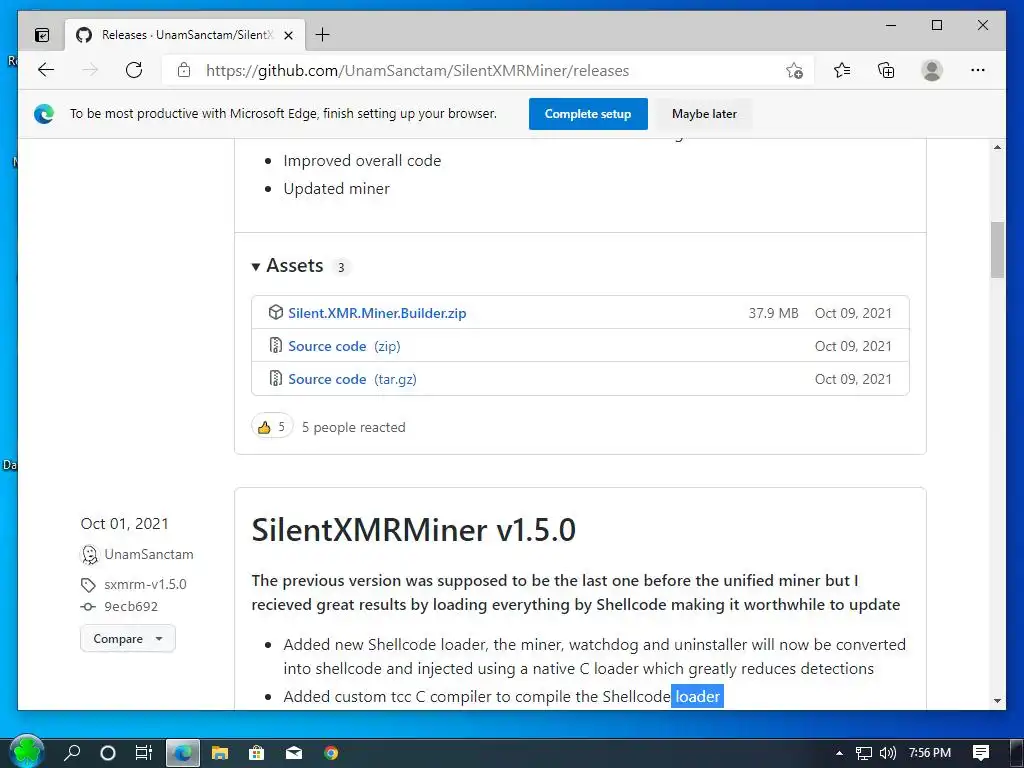The image size is (1024, 768).
Task: Open the Windows Start menu
Action: click(x=27, y=752)
